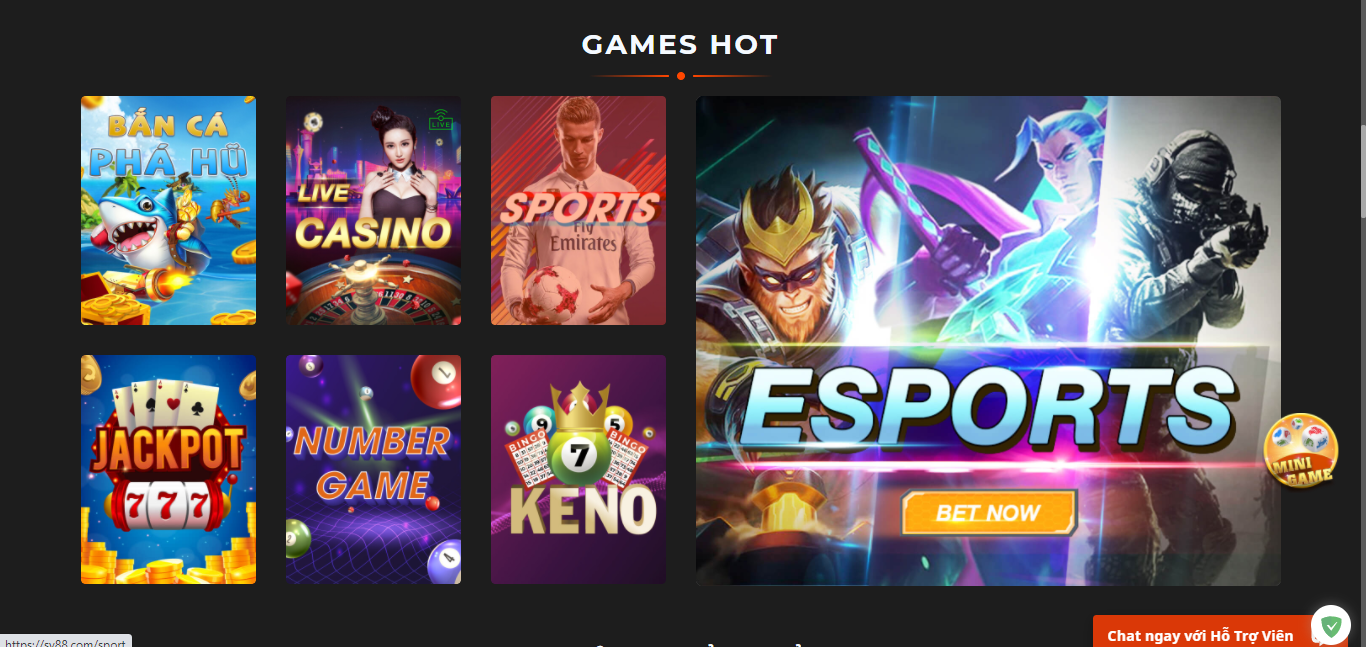Click the green LIVE badge on casino tile
This screenshot has width=1366, height=647.
point(440,119)
